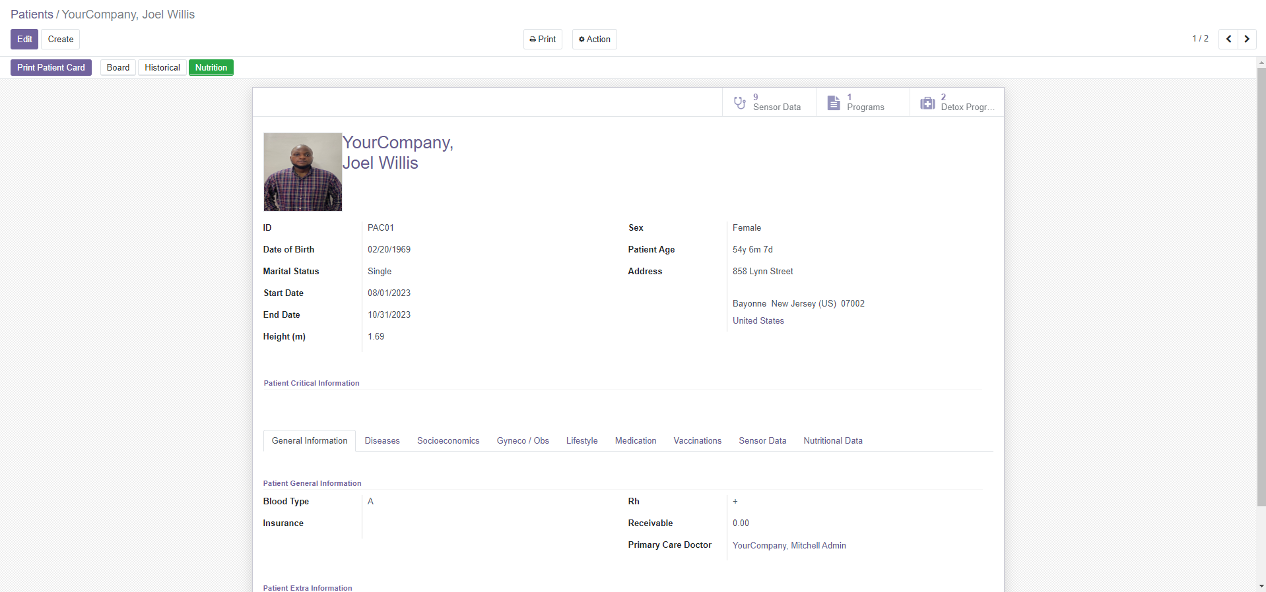The height and width of the screenshot is (592, 1266).
Task: Click the address 858 Lynn Street
Action: (763, 272)
